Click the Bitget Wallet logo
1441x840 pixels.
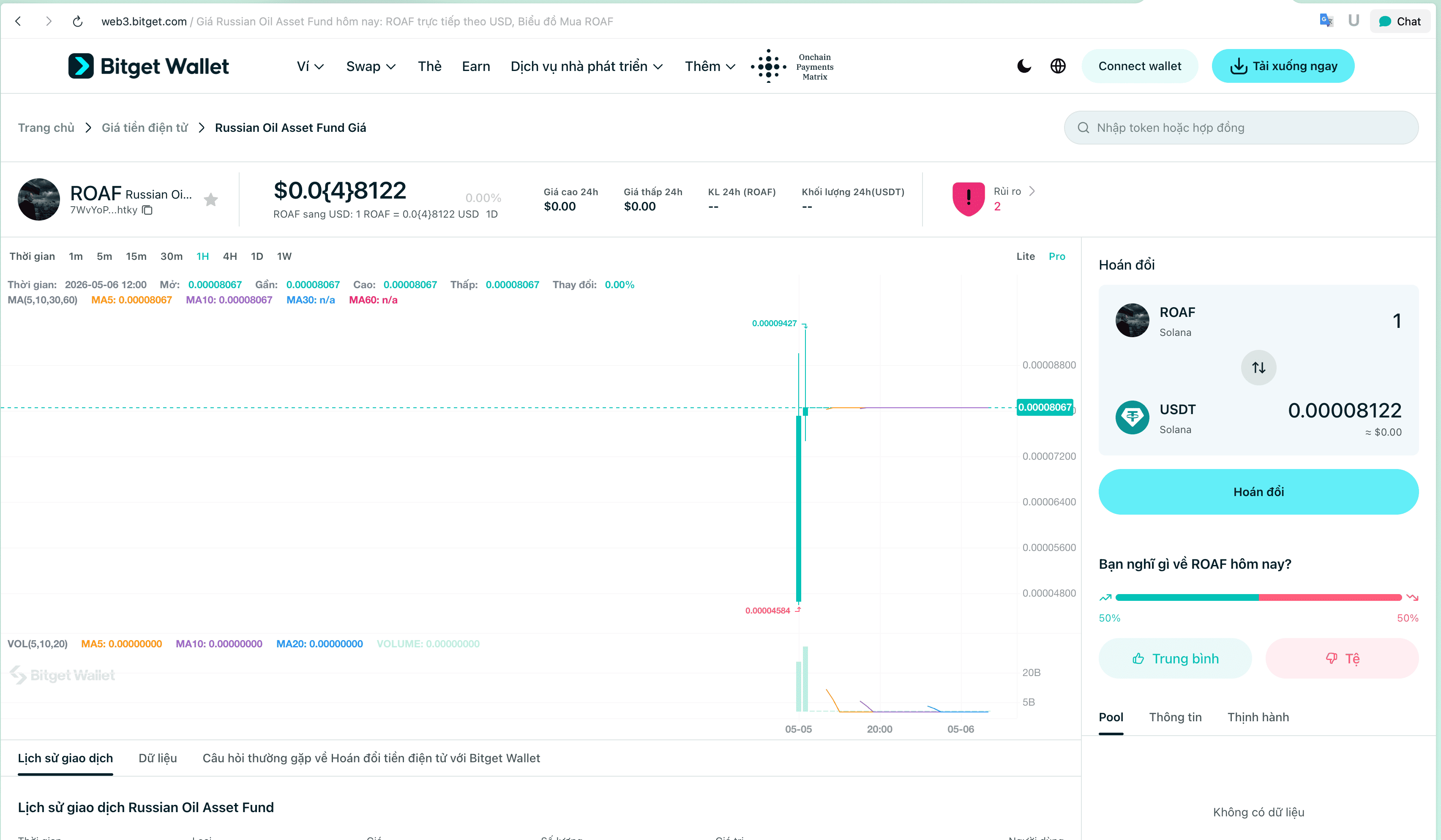click(149, 66)
